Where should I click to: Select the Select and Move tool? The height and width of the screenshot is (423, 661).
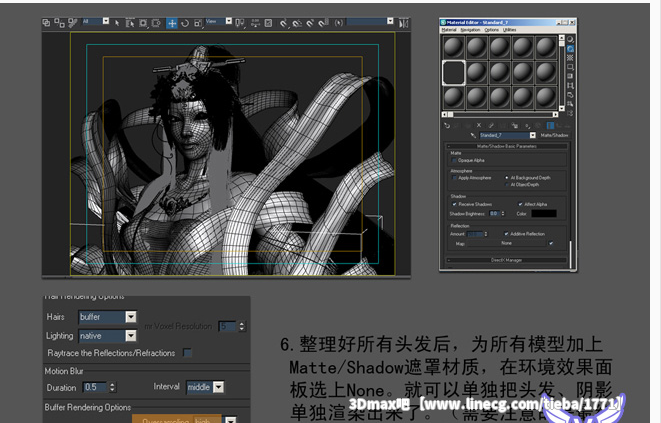point(172,23)
